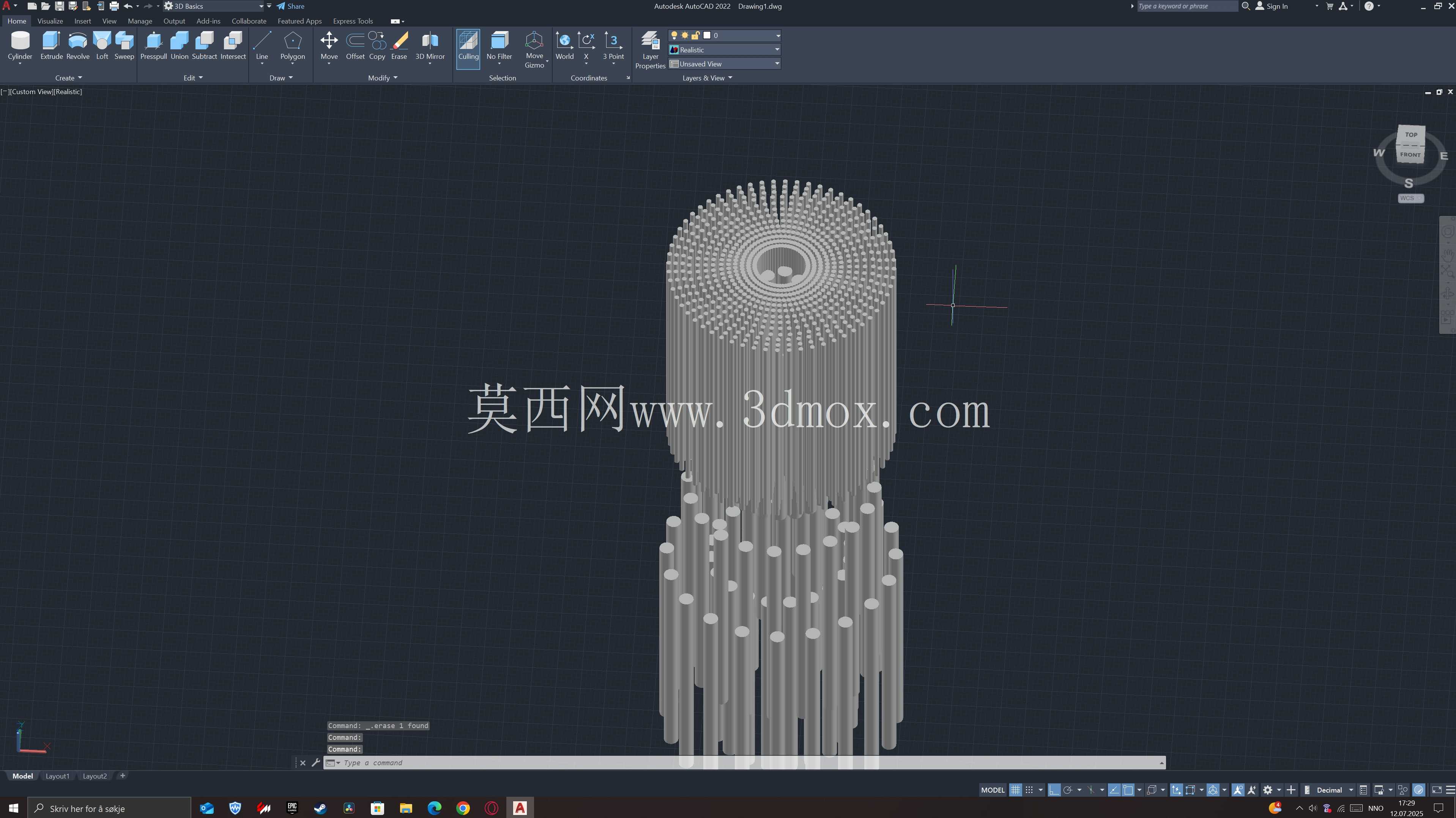
Task: Expand the Create panel
Action: coord(68,78)
